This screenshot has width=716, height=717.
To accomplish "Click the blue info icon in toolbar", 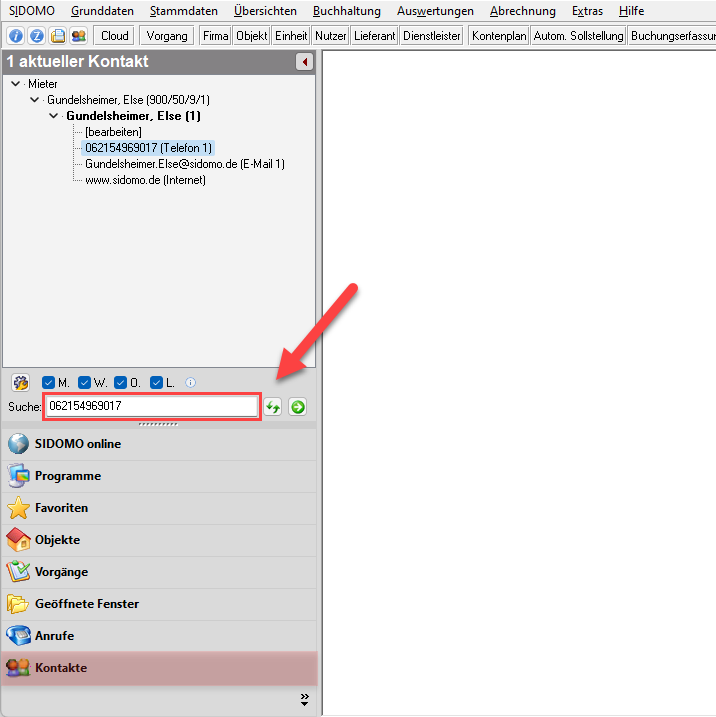I will click(x=16, y=36).
